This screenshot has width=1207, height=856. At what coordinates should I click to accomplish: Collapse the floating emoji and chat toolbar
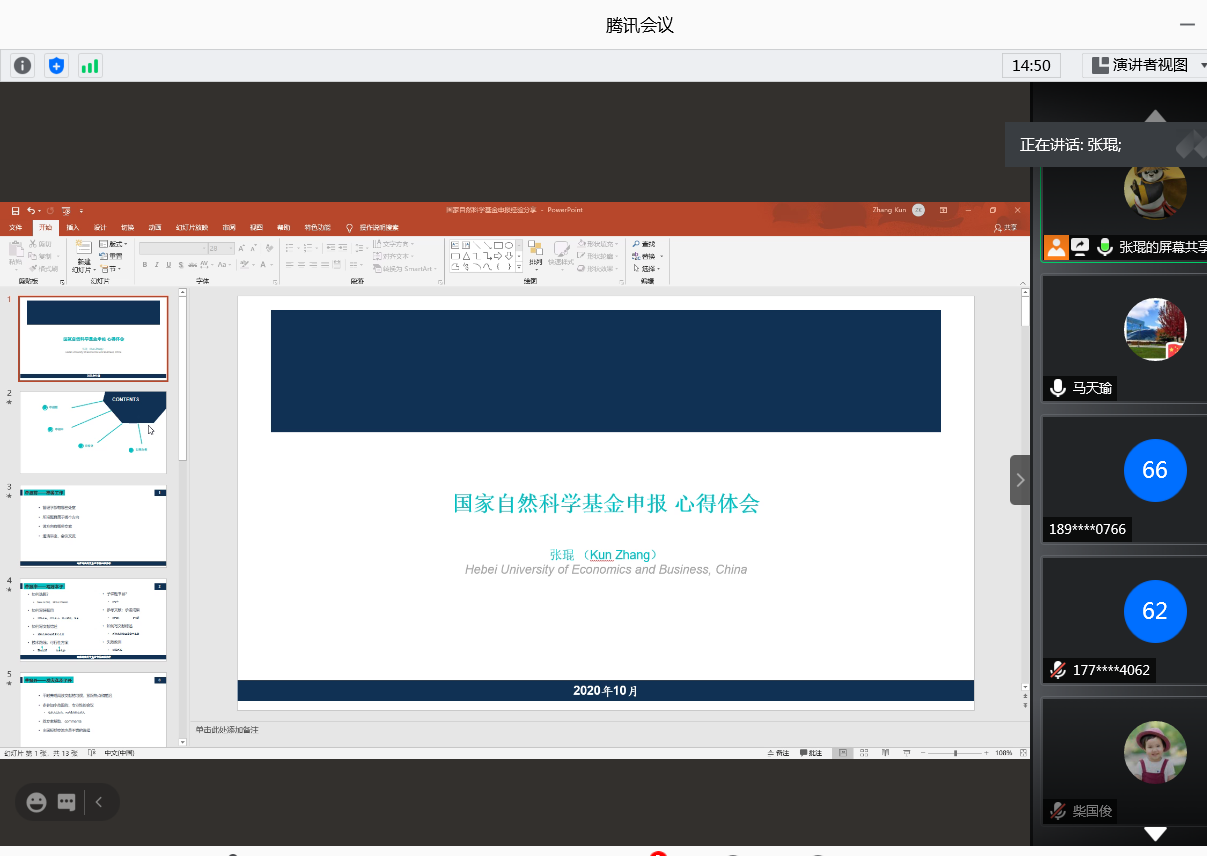[98, 802]
